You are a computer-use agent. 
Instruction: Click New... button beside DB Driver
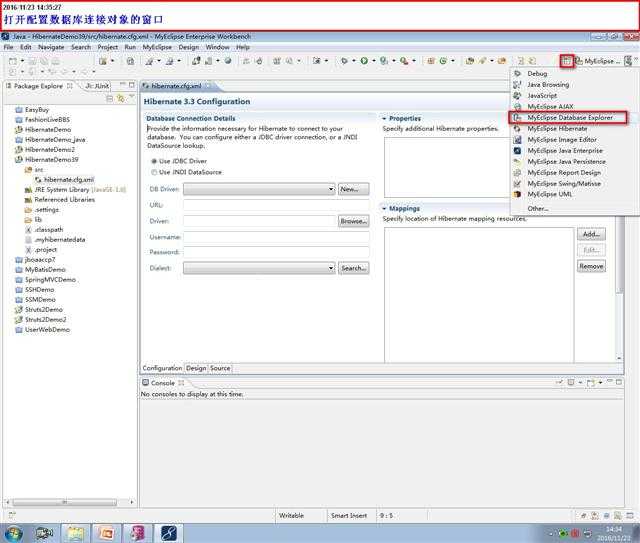coord(353,189)
